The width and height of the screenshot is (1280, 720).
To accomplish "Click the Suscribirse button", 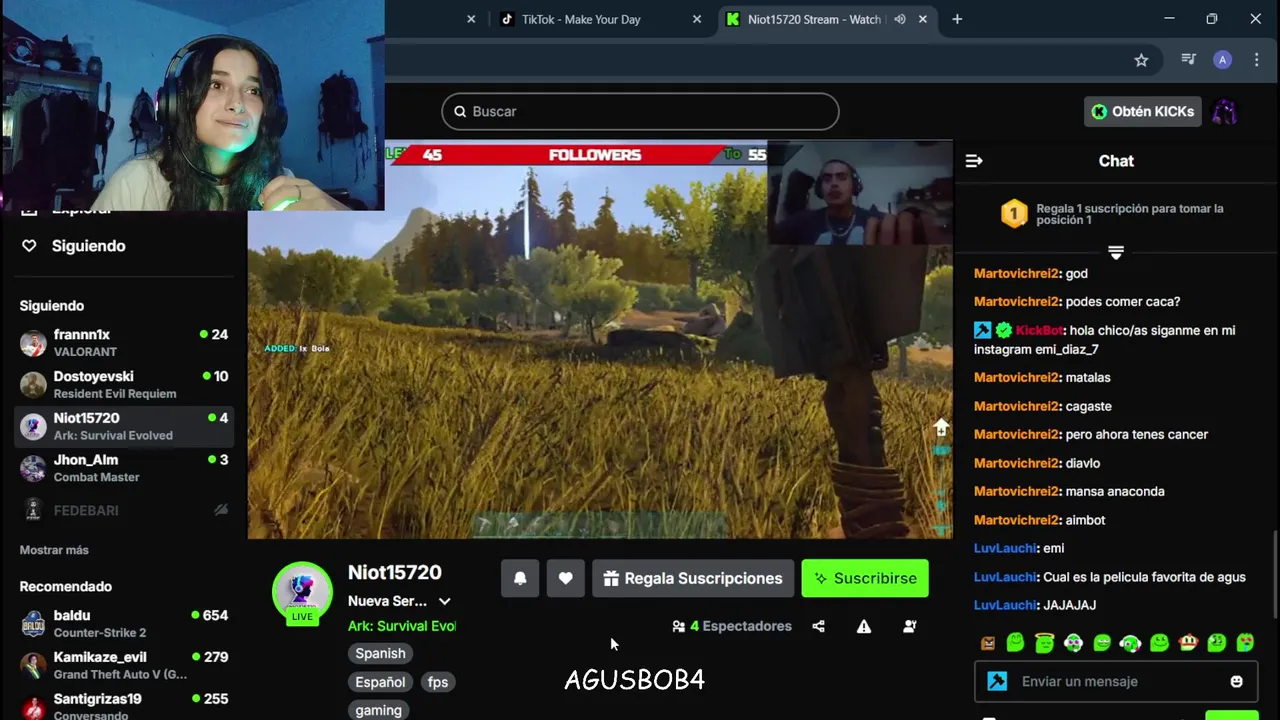I will [x=865, y=578].
